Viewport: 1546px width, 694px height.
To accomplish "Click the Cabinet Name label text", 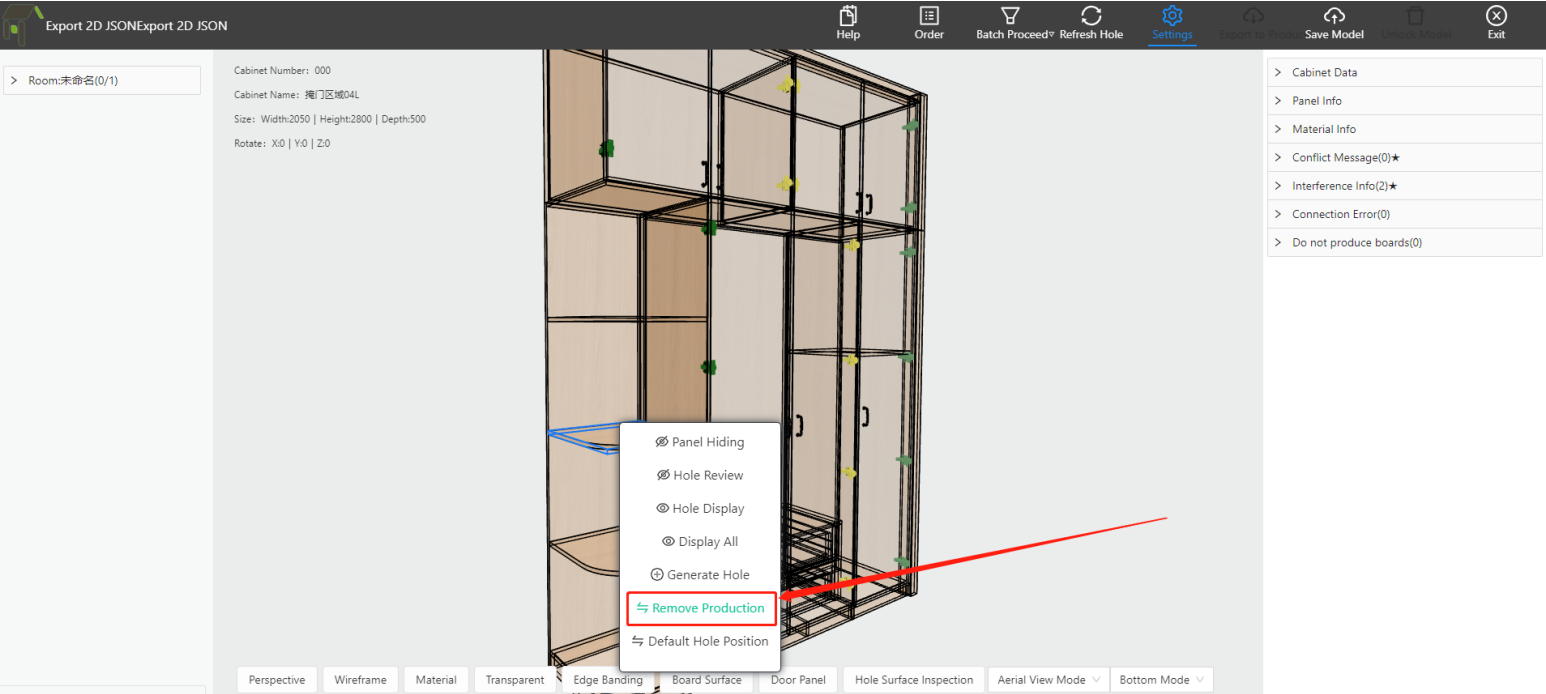I will tap(296, 95).
